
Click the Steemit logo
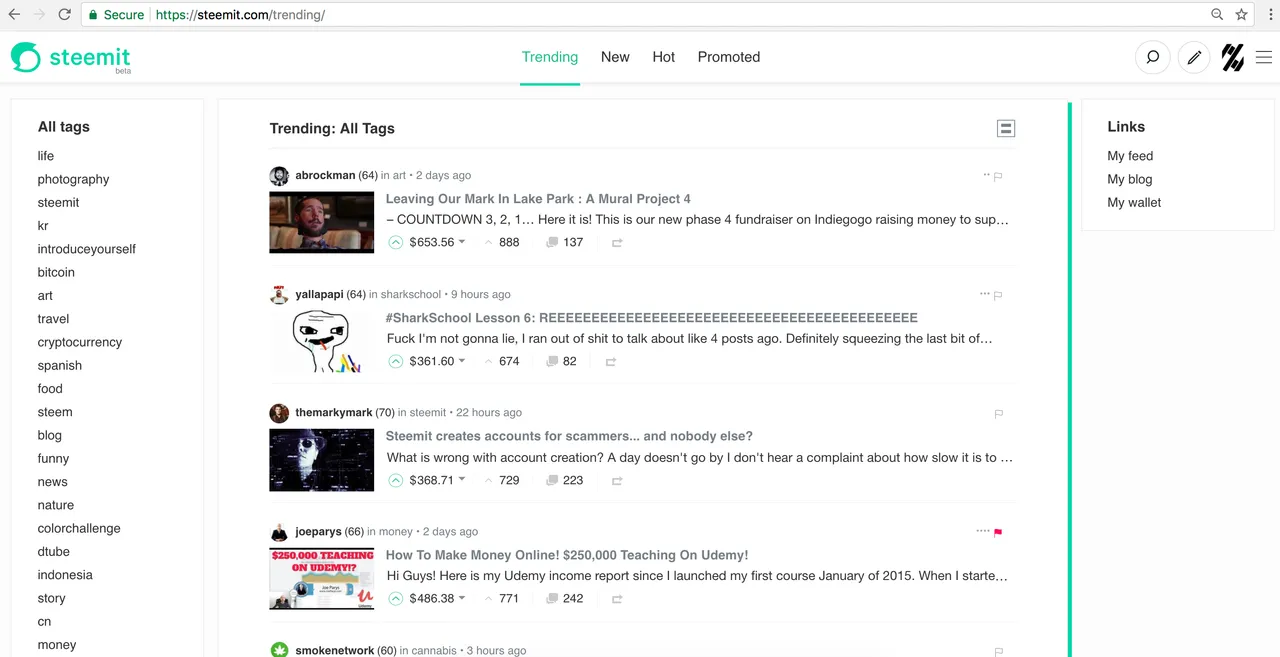[71, 58]
